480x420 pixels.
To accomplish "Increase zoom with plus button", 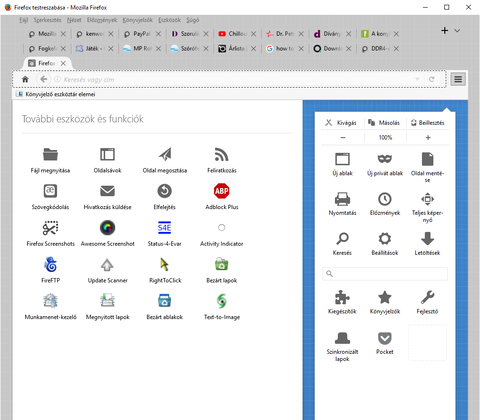I will (428, 137).
